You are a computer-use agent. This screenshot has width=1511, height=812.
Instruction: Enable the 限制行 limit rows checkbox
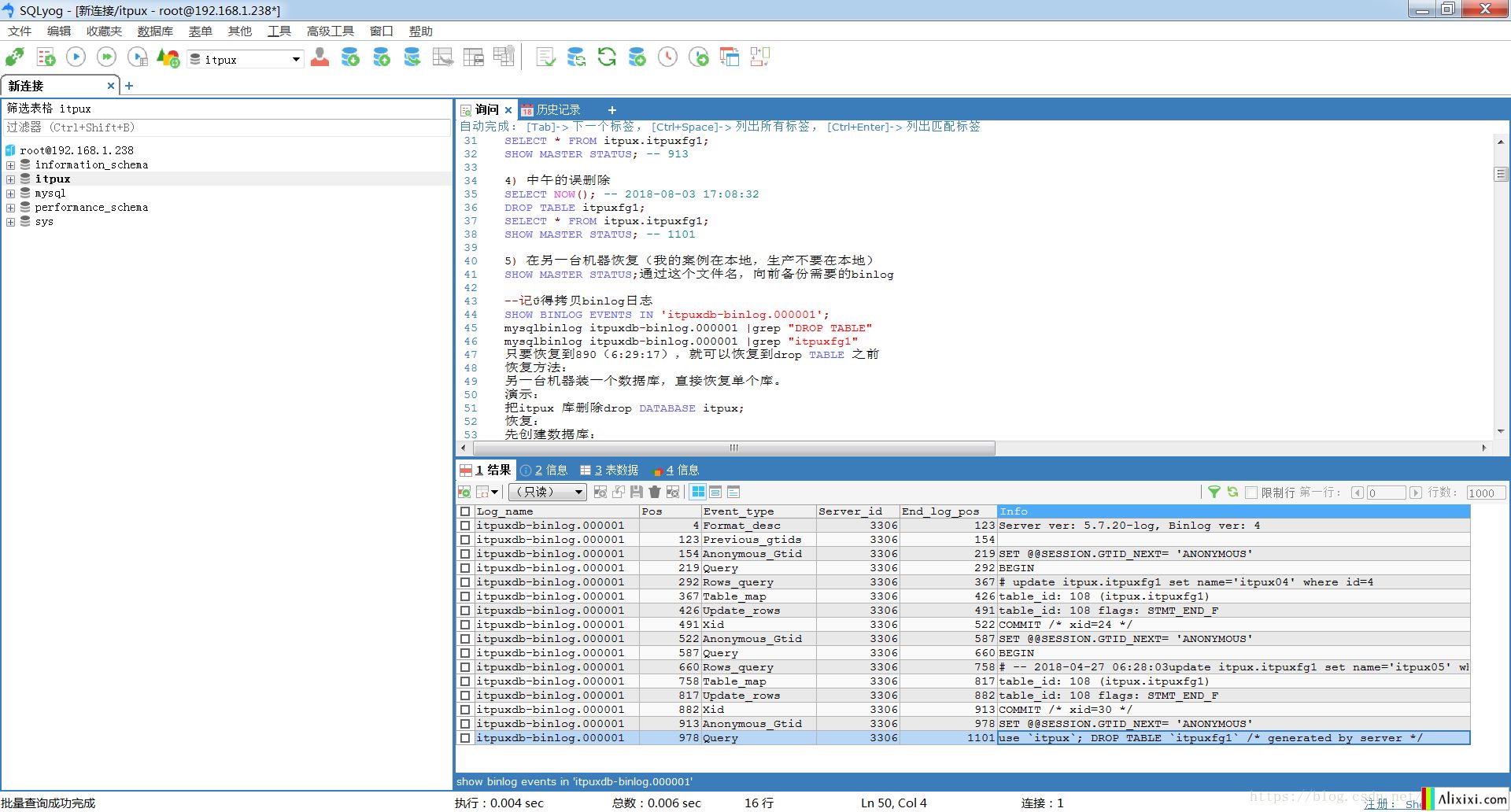pos(1251,493)
